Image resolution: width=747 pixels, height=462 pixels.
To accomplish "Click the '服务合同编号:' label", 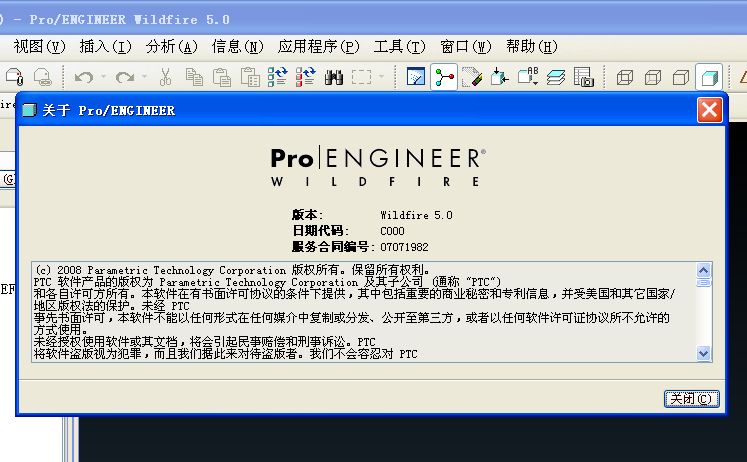I will coord(333,247).
